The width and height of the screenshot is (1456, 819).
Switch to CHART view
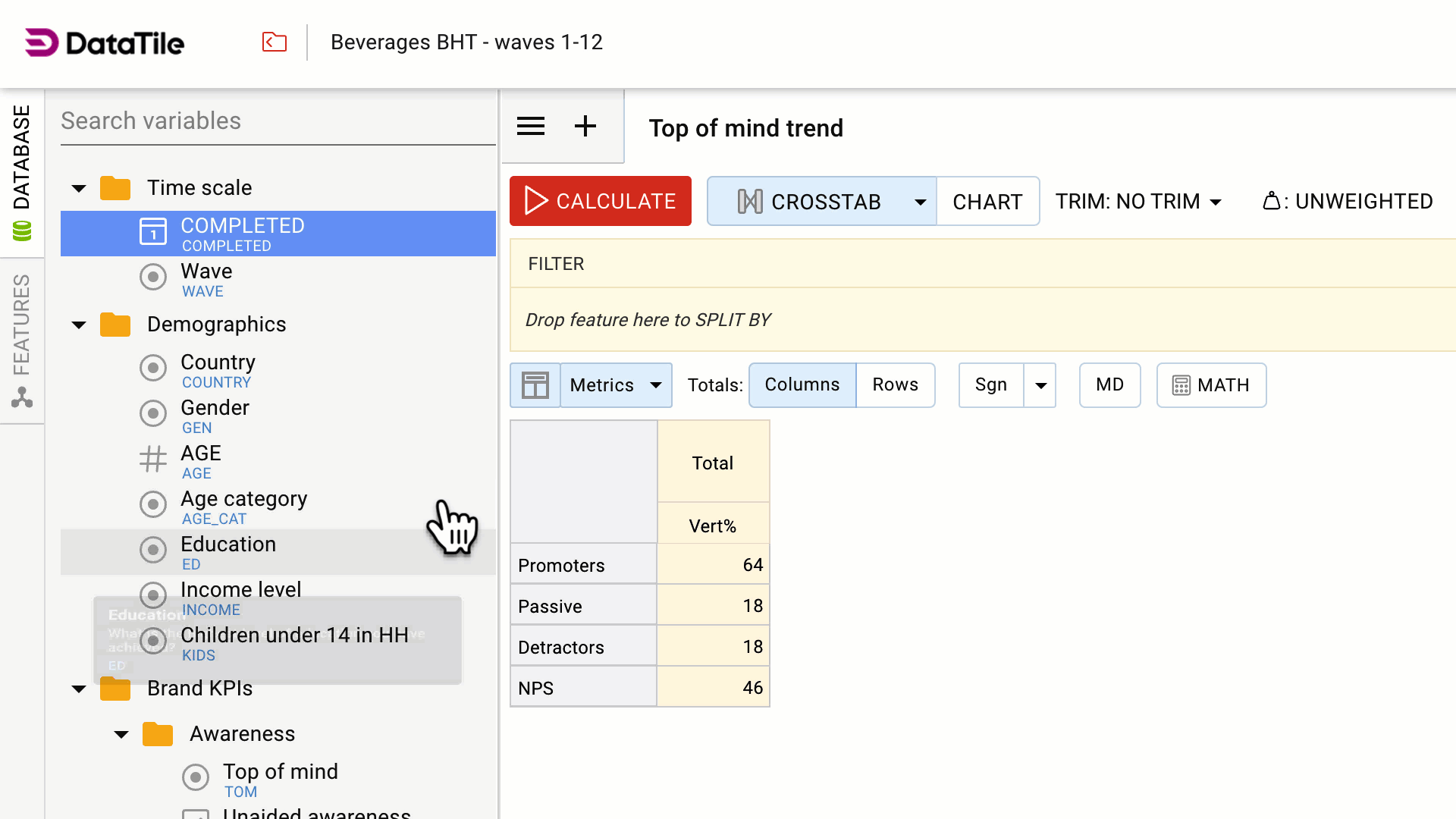(987, 201)
